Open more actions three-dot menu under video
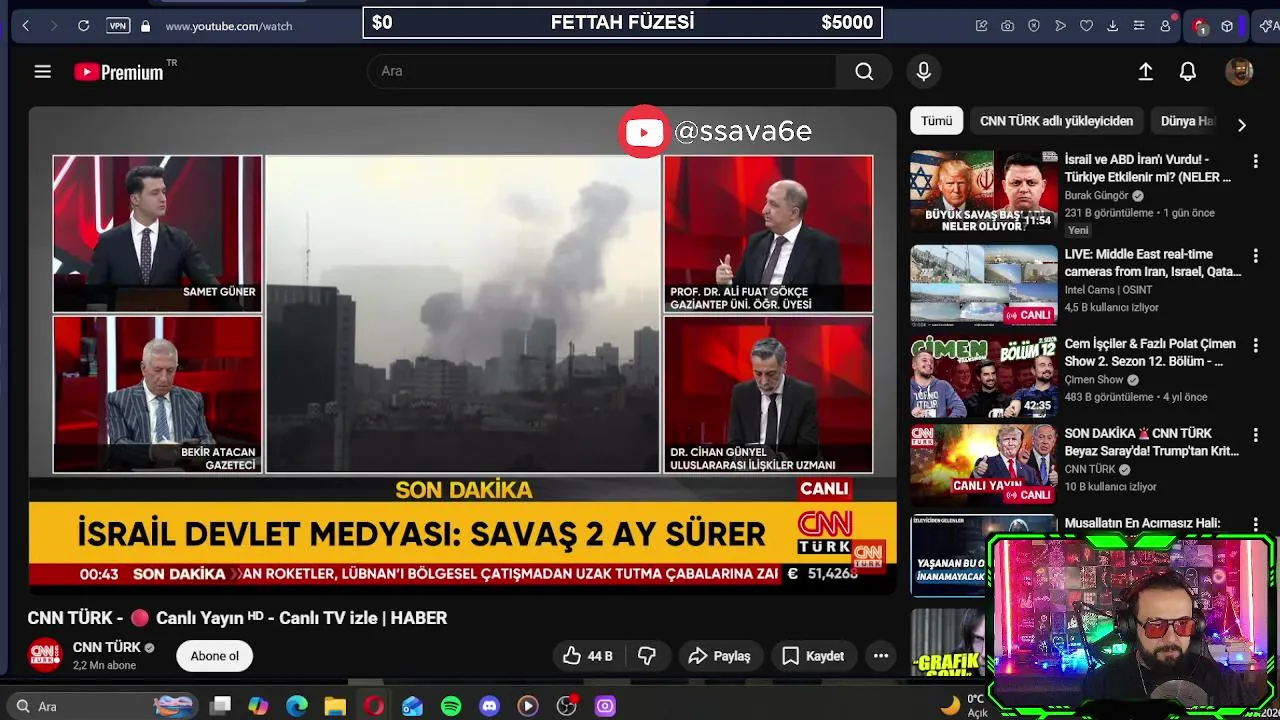Image resolution: width=1280 pixels, height=720 pixels. pyautogui.click(x=881, y=656)
